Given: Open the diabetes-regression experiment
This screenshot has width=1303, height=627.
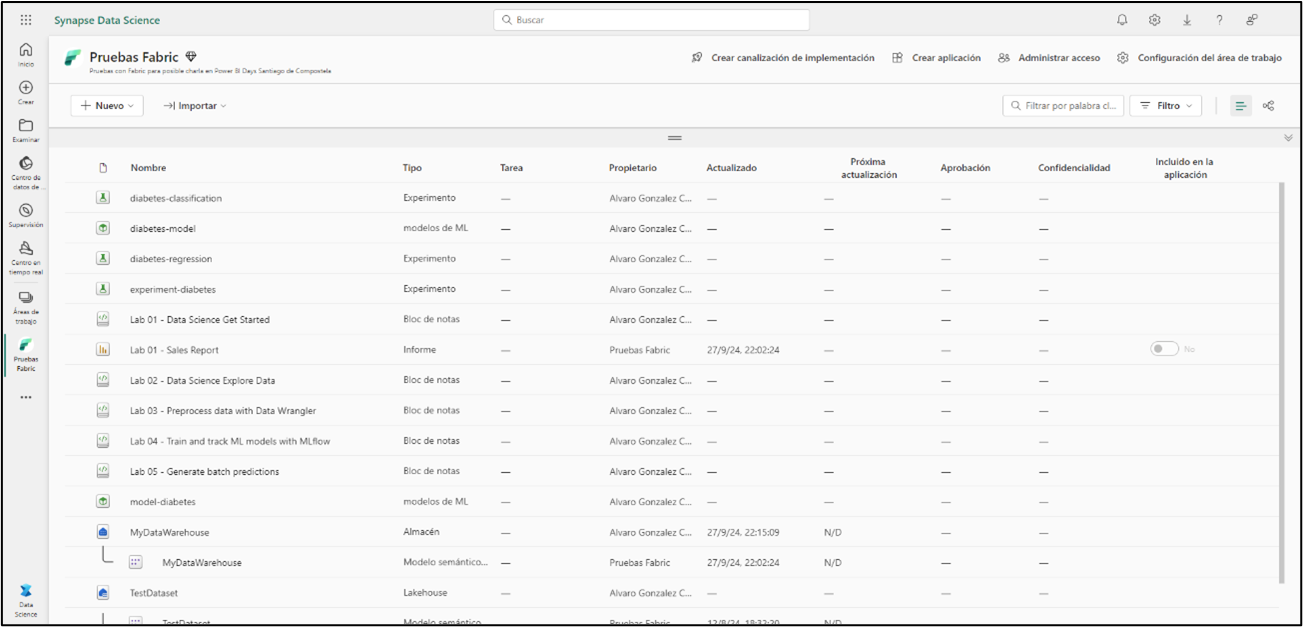Looking at the screenshot, I should pos(171,259).
